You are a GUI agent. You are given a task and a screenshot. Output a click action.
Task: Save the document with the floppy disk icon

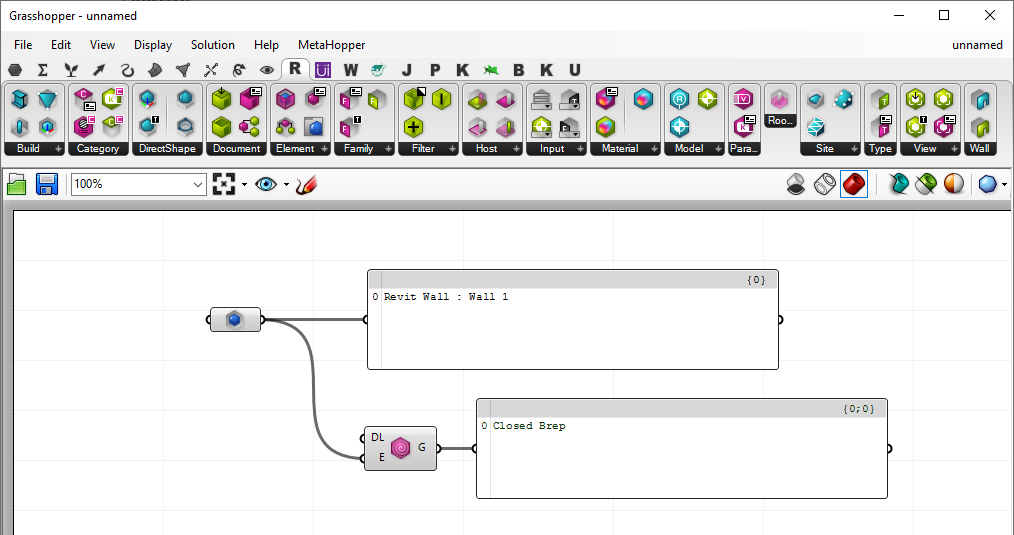point(47,184)
